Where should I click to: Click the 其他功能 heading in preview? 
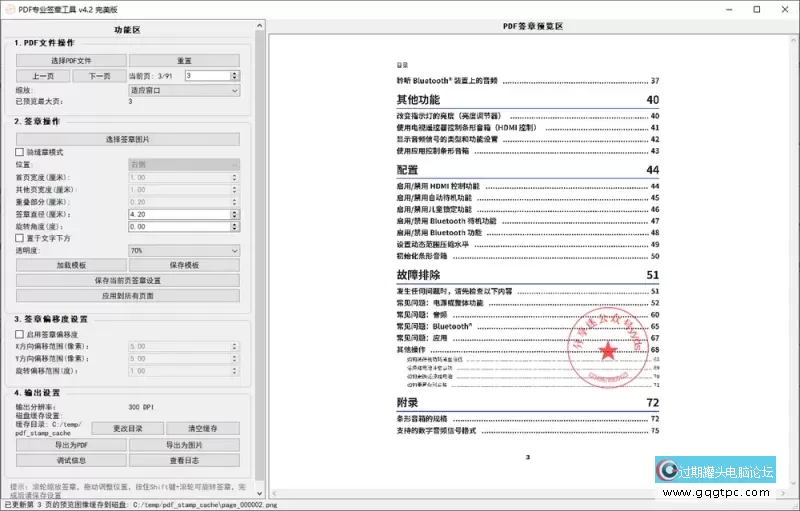coord(418,99)
